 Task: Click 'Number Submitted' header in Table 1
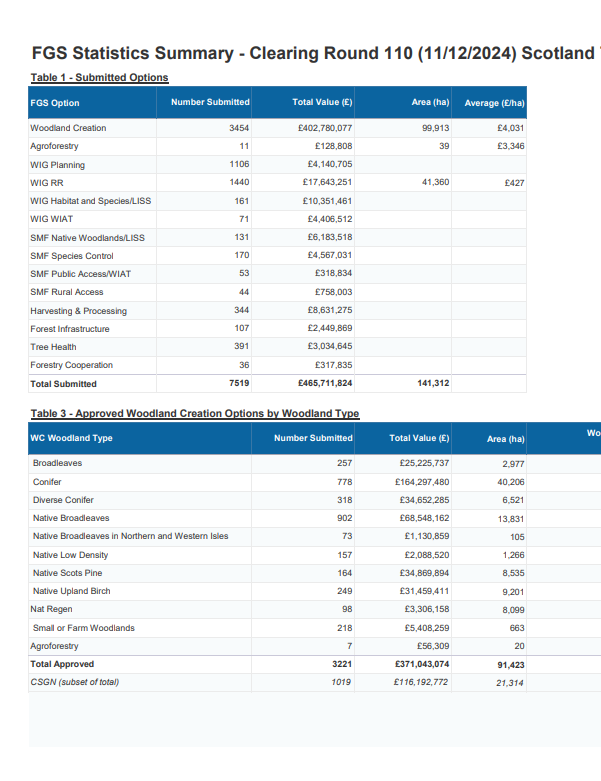click(x=210, y=102)
